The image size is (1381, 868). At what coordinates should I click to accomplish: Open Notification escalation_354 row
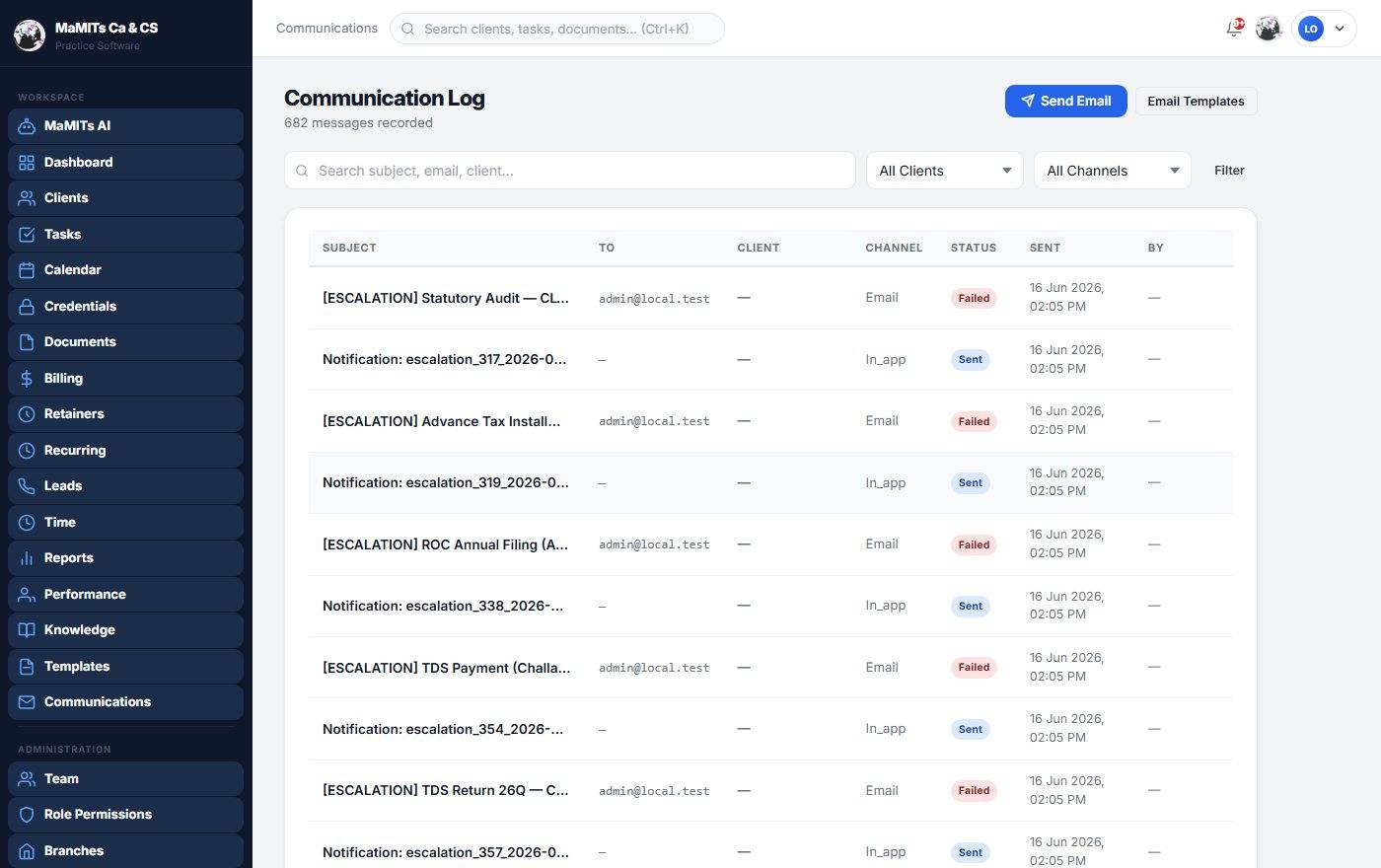tap(444, 729)
